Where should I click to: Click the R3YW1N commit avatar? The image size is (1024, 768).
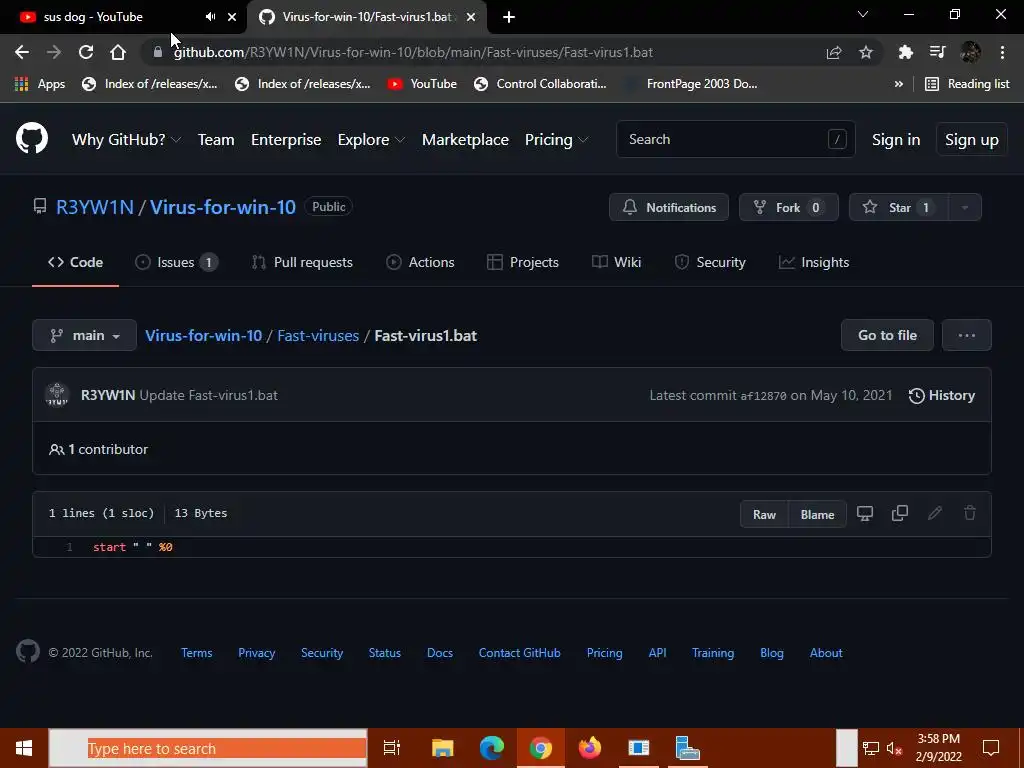(57, 394)
